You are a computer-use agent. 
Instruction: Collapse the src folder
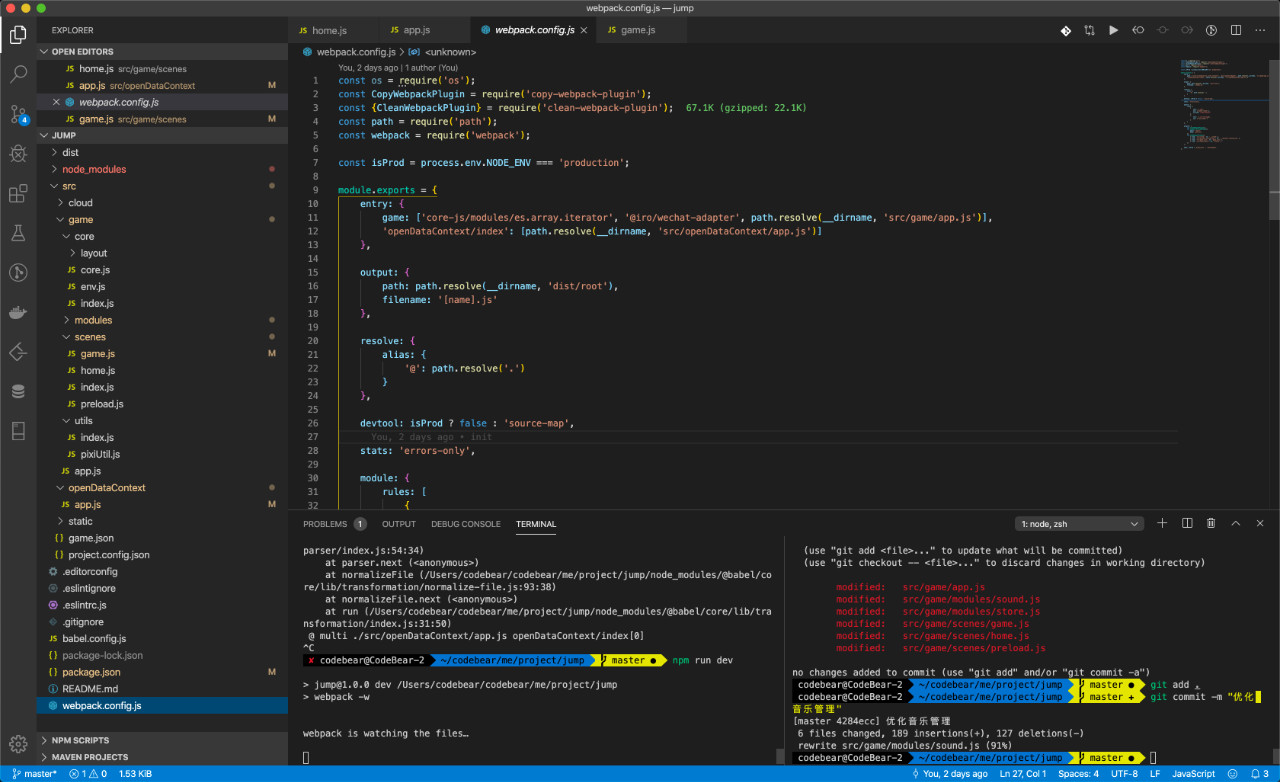point(68,186)
